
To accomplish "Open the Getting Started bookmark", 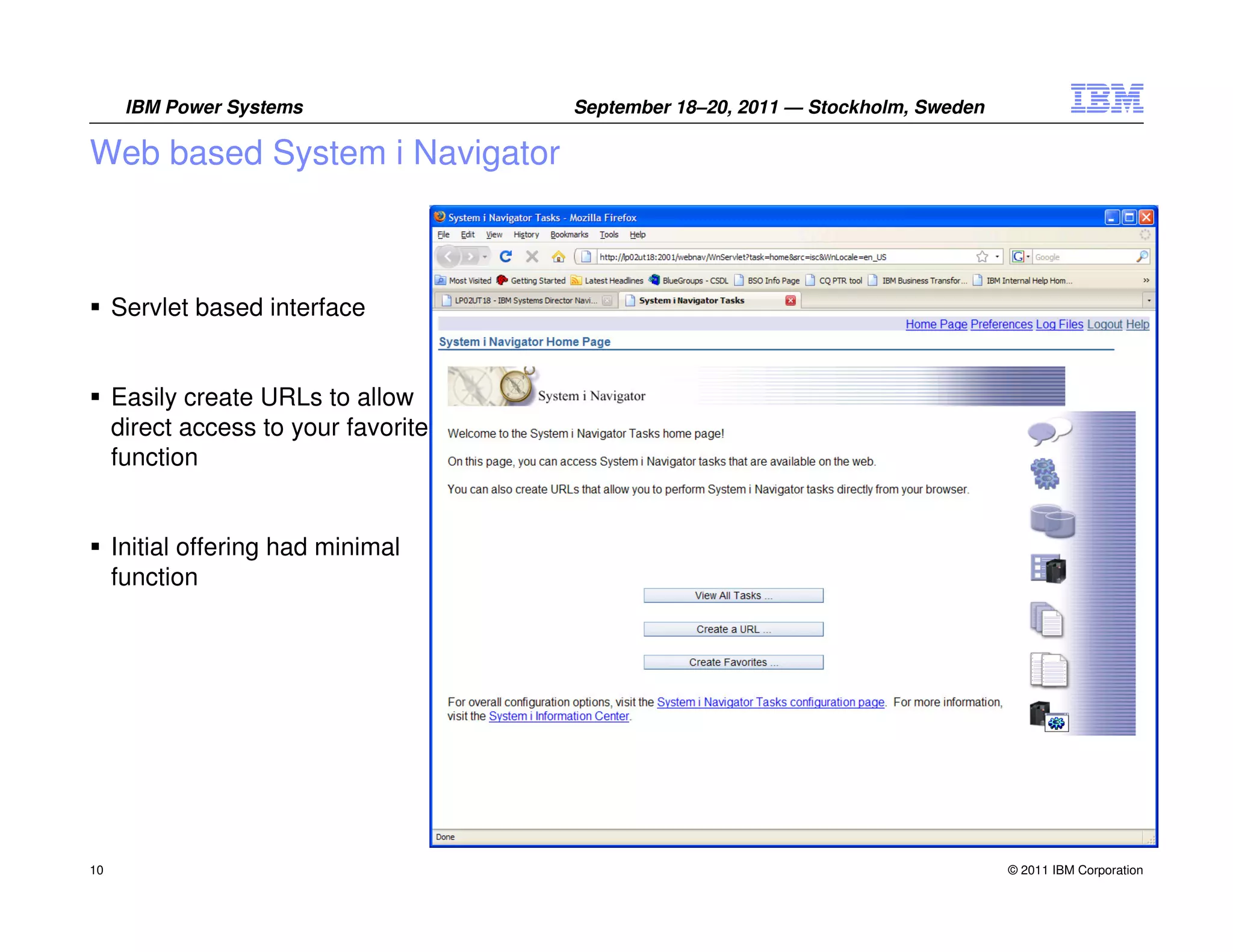I will pos(531,280).
